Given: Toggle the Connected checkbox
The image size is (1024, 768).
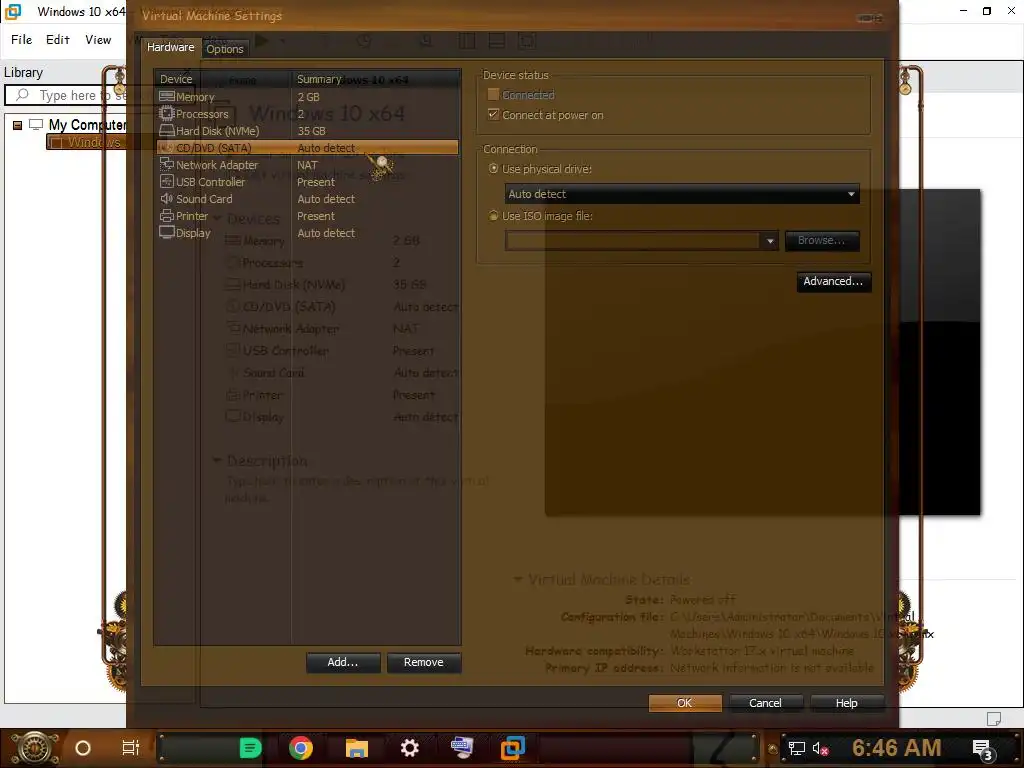Looking at the screenshot, I should 494,95.
